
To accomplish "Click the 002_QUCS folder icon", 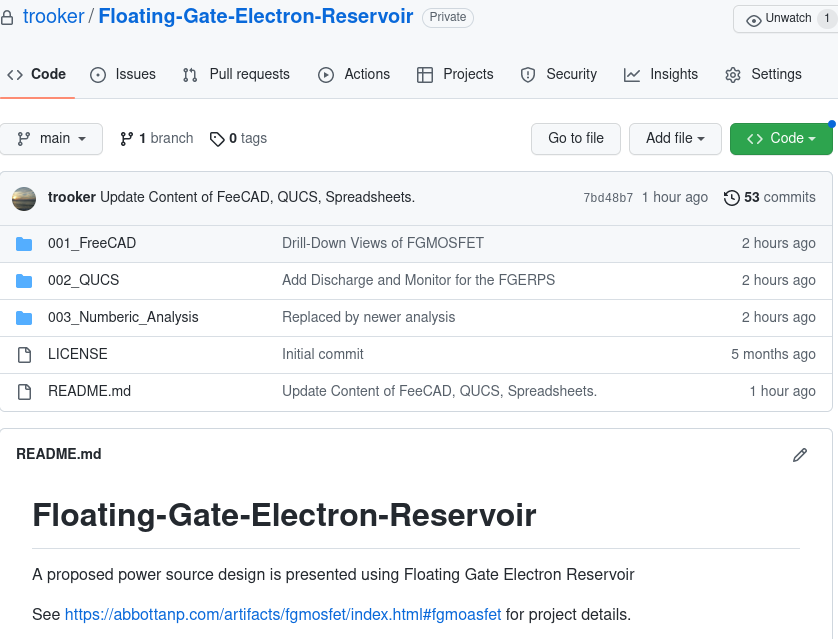I will point(25,281).
